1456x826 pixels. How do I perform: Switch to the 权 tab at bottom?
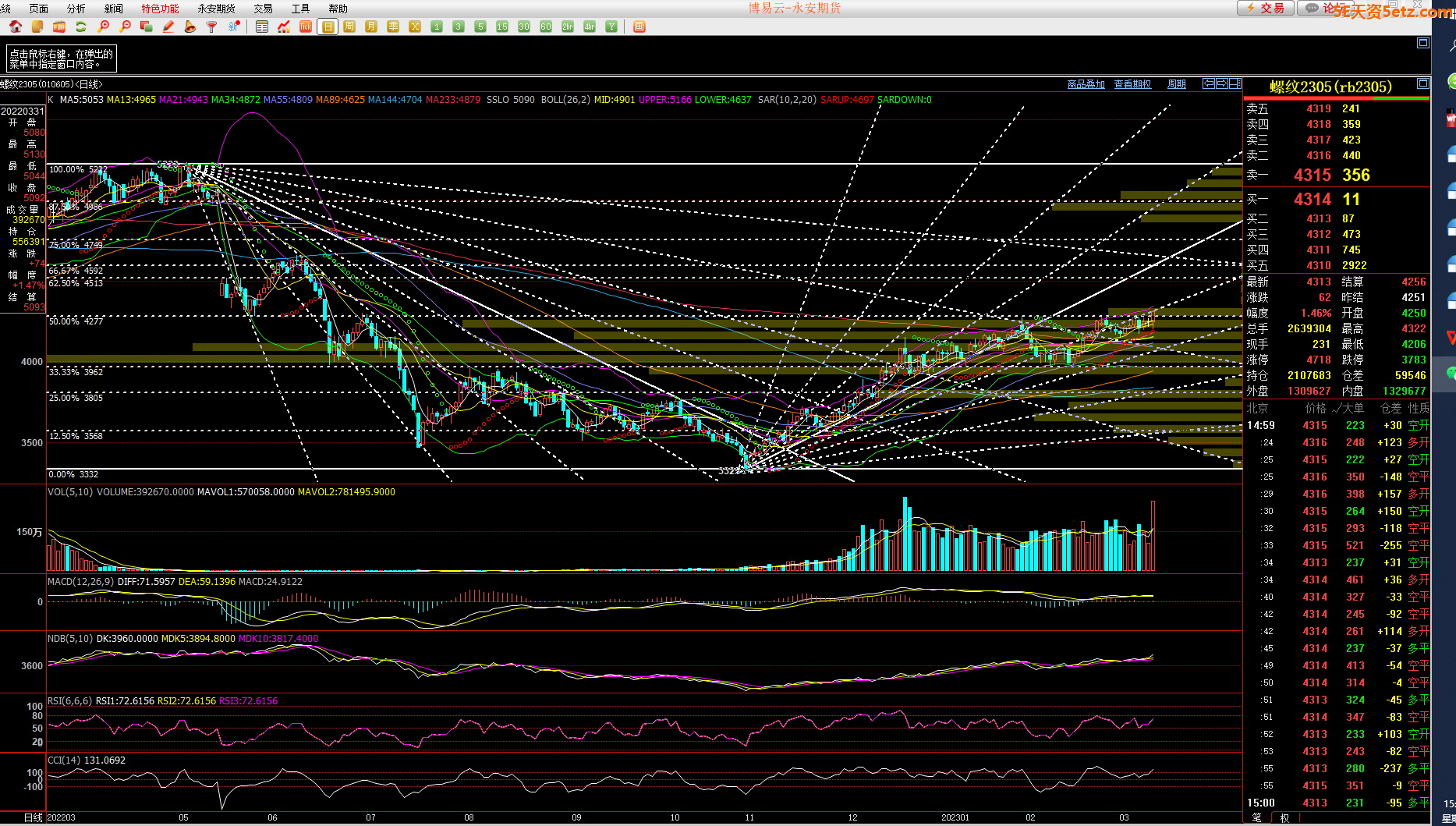pos(1284,817)
